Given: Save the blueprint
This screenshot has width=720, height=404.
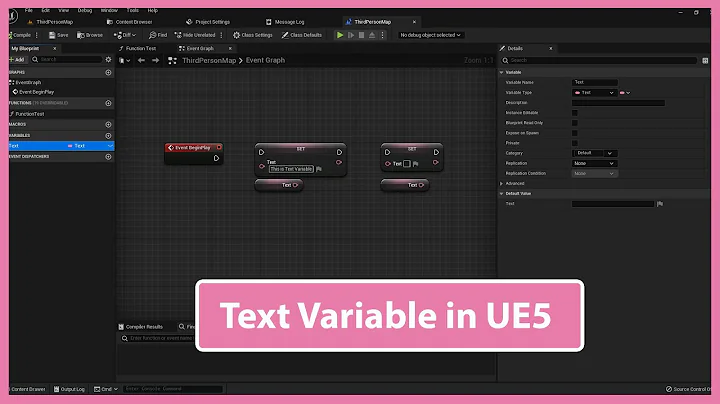Looking at the screenshot, I should (58, 35).
